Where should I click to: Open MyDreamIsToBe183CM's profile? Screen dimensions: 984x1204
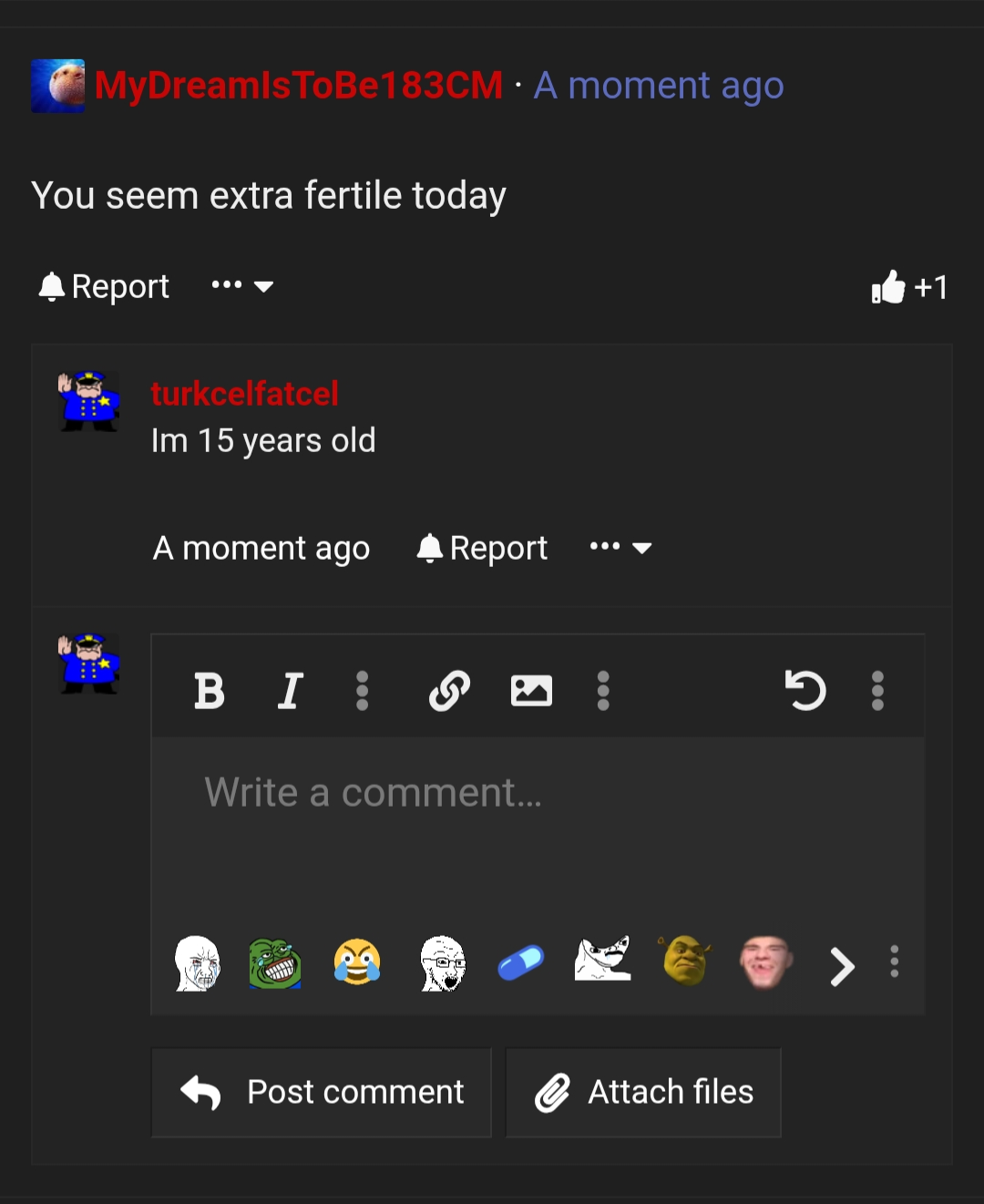coord(301,84)
